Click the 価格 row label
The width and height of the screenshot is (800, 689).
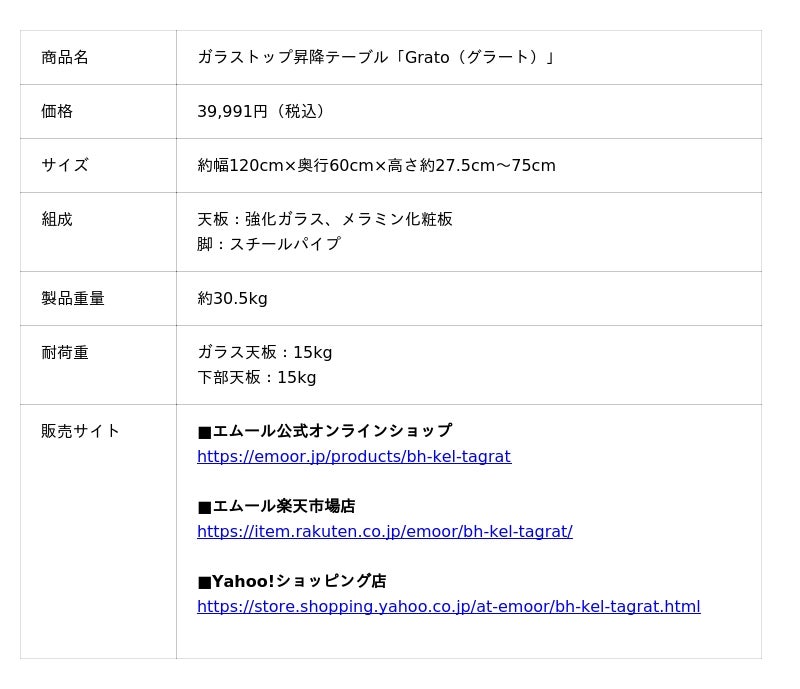tap(57, 112)
